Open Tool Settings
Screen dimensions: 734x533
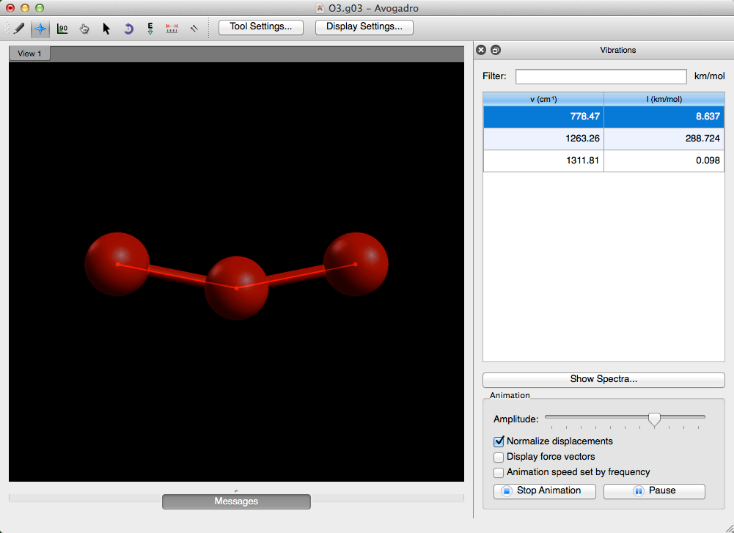(x=261, y=27)
